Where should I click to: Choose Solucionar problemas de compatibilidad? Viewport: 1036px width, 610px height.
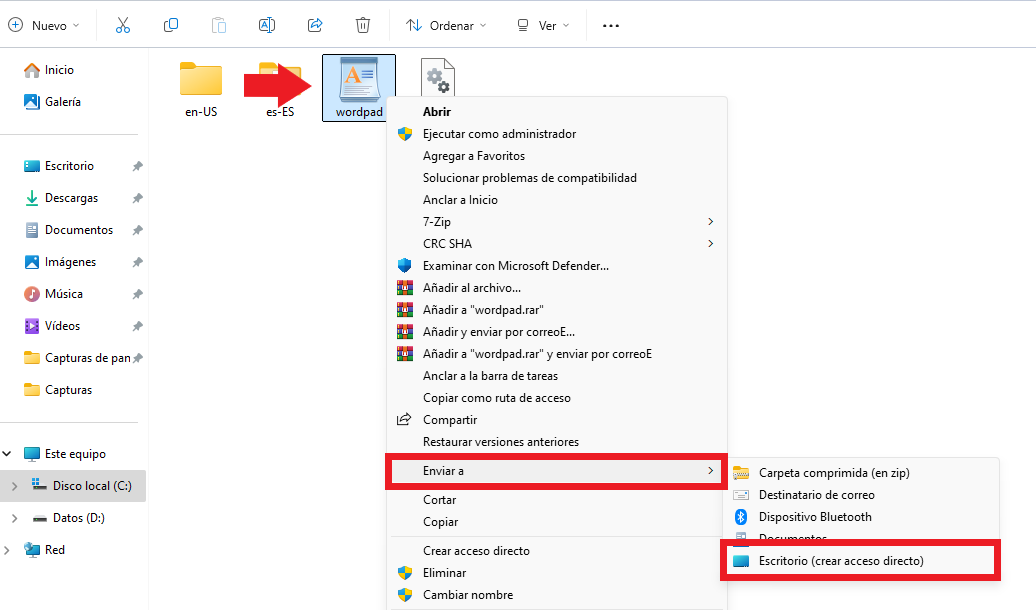(x=556, y=178)
